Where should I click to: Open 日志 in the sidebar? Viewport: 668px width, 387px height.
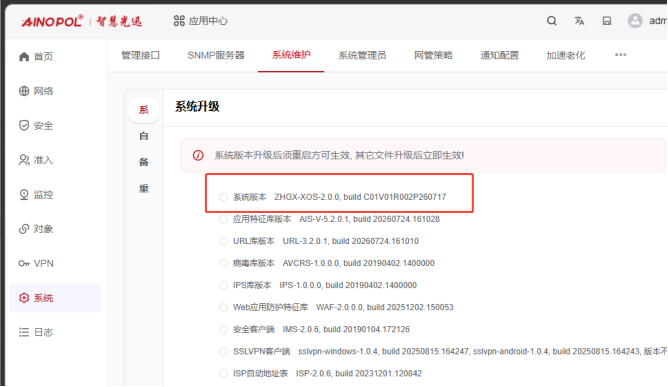[36, 332]
